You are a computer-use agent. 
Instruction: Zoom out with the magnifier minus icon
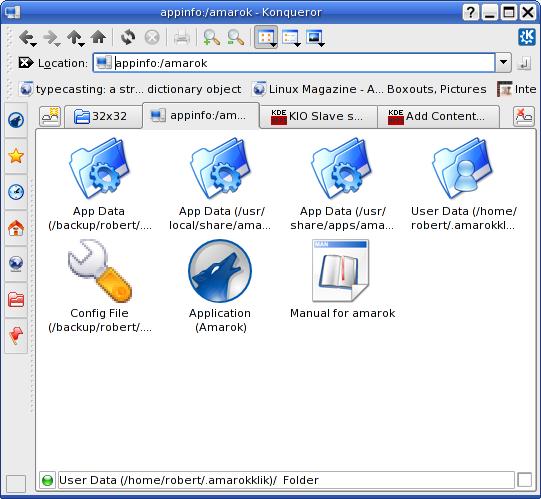coord(236,37)
